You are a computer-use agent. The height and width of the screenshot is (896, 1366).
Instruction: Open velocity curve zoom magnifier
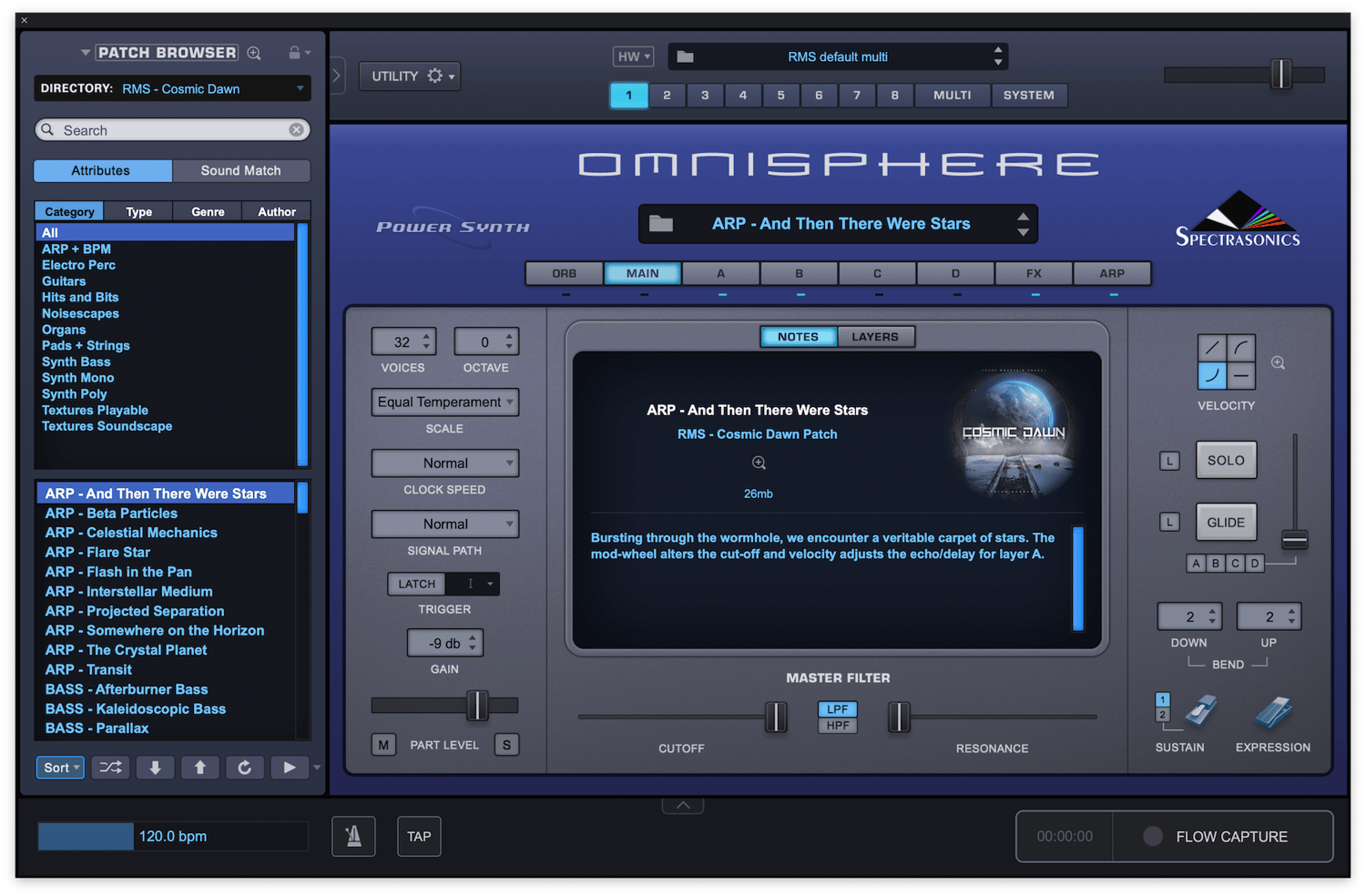click(x=1279, y=362)
